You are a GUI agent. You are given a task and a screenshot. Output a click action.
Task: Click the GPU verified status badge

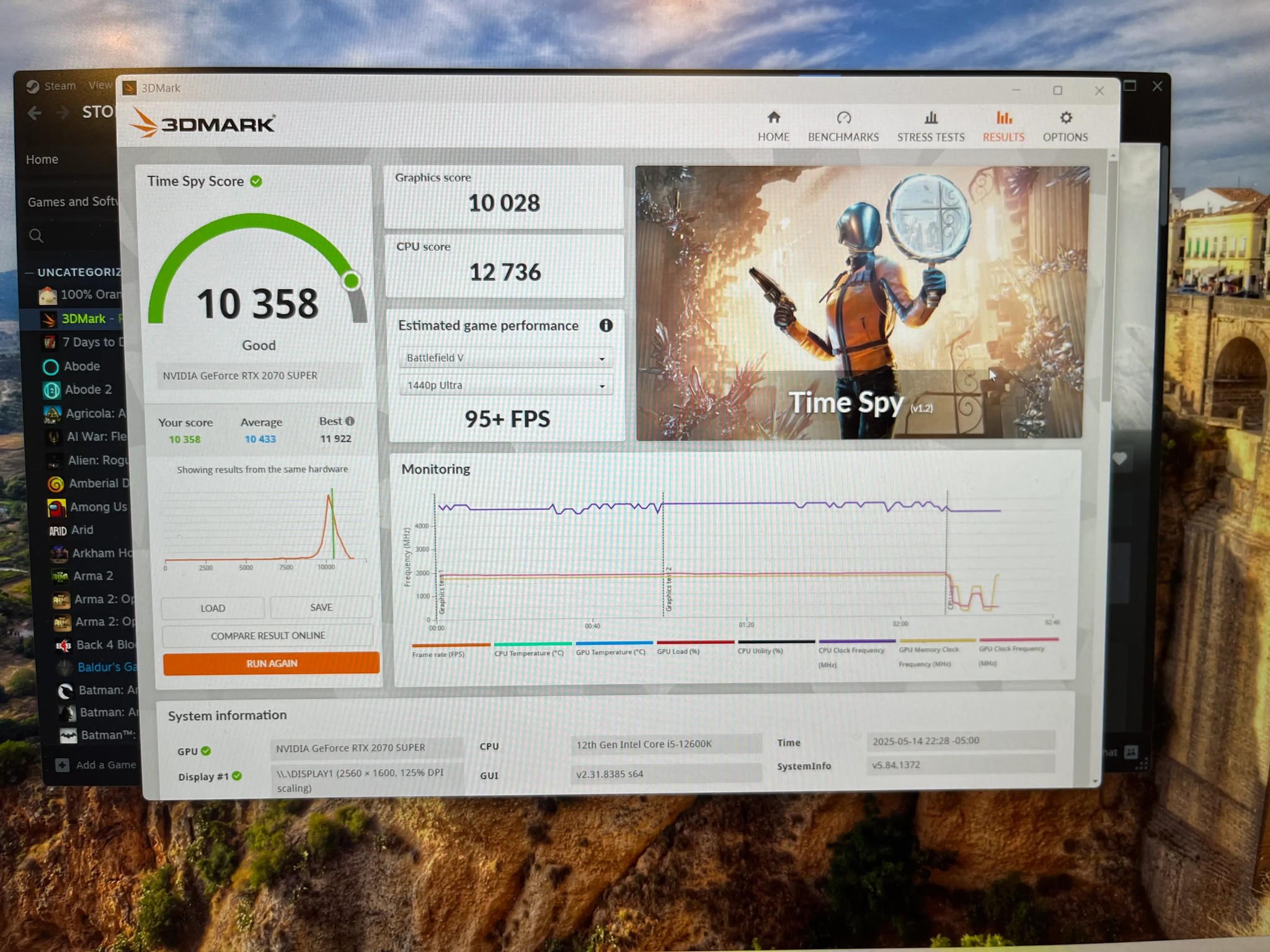pyautogui.click(x=205, y=751)
